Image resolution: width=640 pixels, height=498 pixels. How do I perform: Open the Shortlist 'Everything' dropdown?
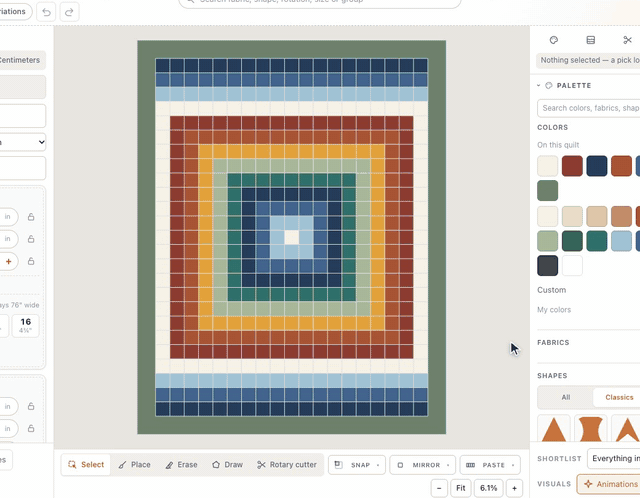tap(614, 458)
